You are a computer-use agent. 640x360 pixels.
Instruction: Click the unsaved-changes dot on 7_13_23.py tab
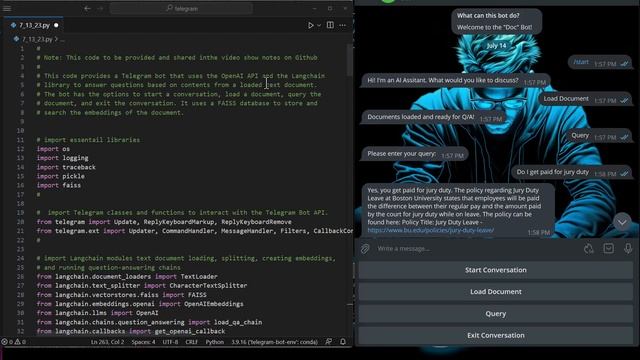click(56, 25)
